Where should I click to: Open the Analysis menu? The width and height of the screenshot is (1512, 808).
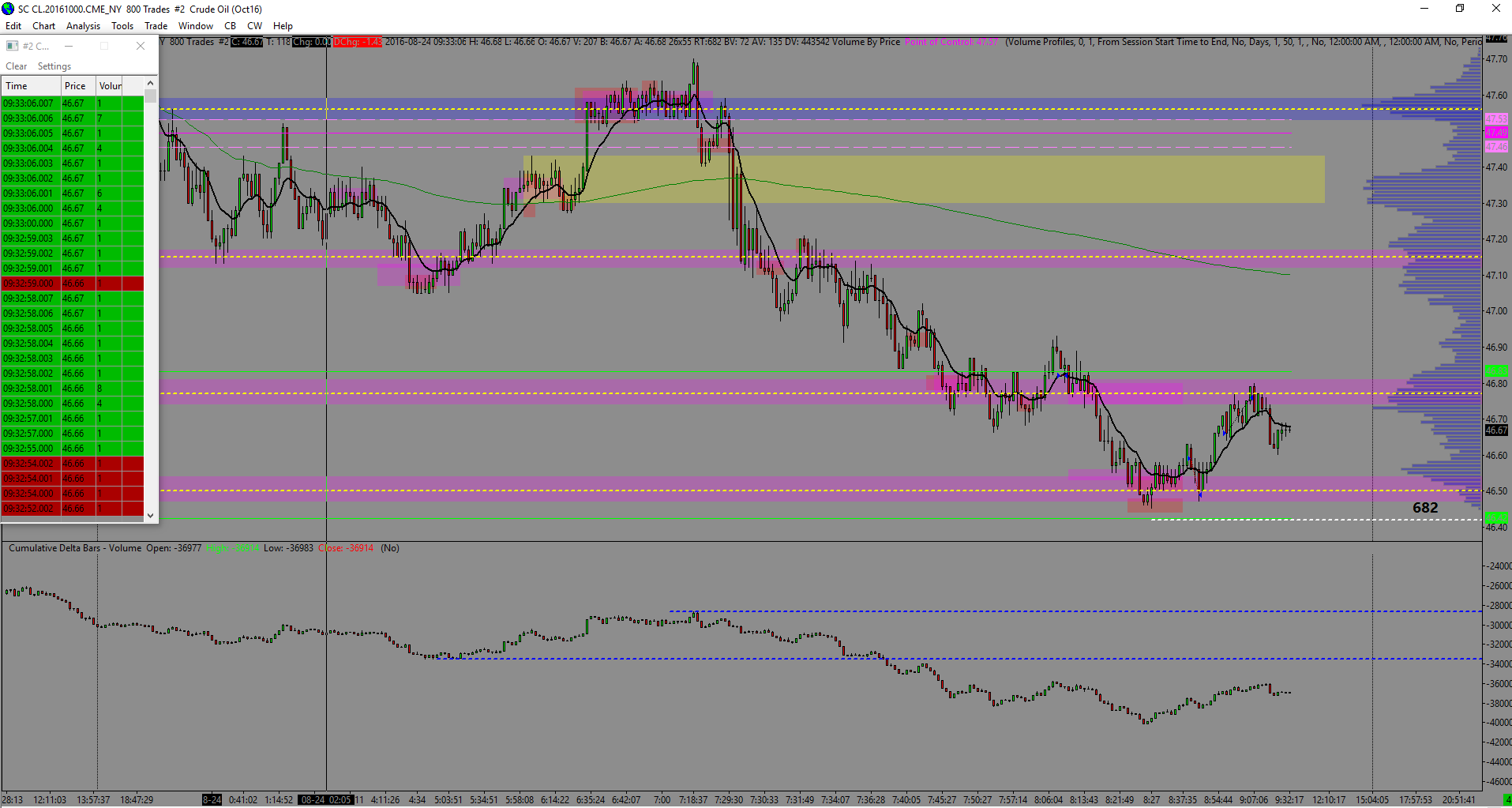[83, 26]
